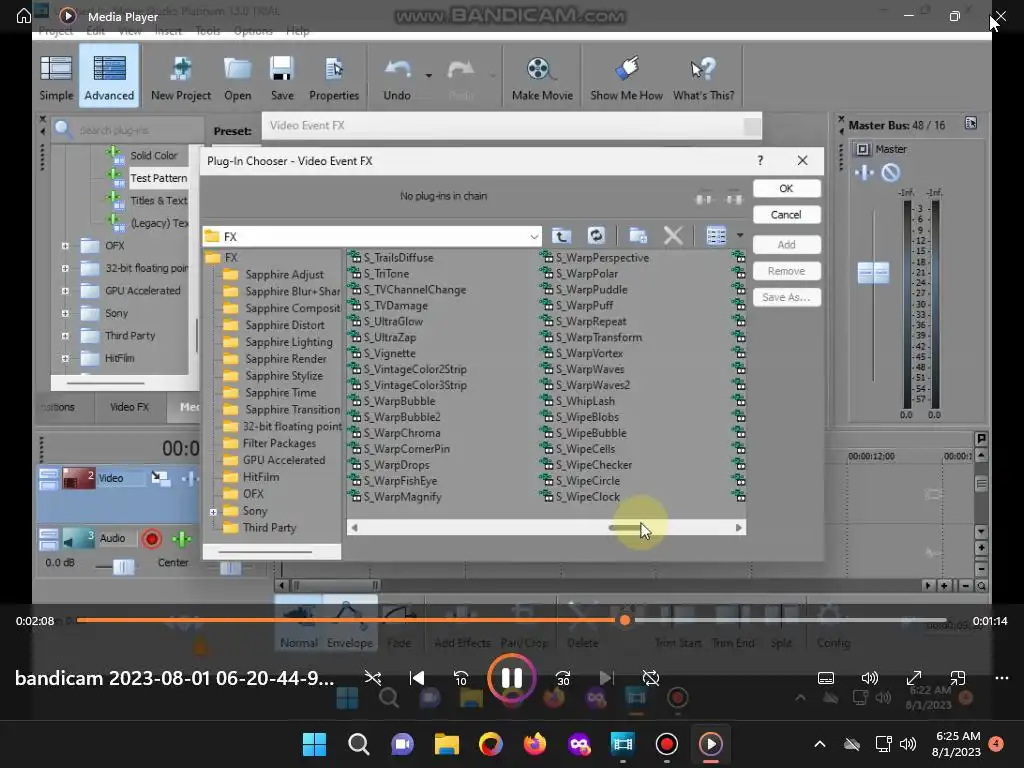Open the view style dropdown arrow
The image size is (1024, 768).
pyautogui.click(x=740, y=235)
